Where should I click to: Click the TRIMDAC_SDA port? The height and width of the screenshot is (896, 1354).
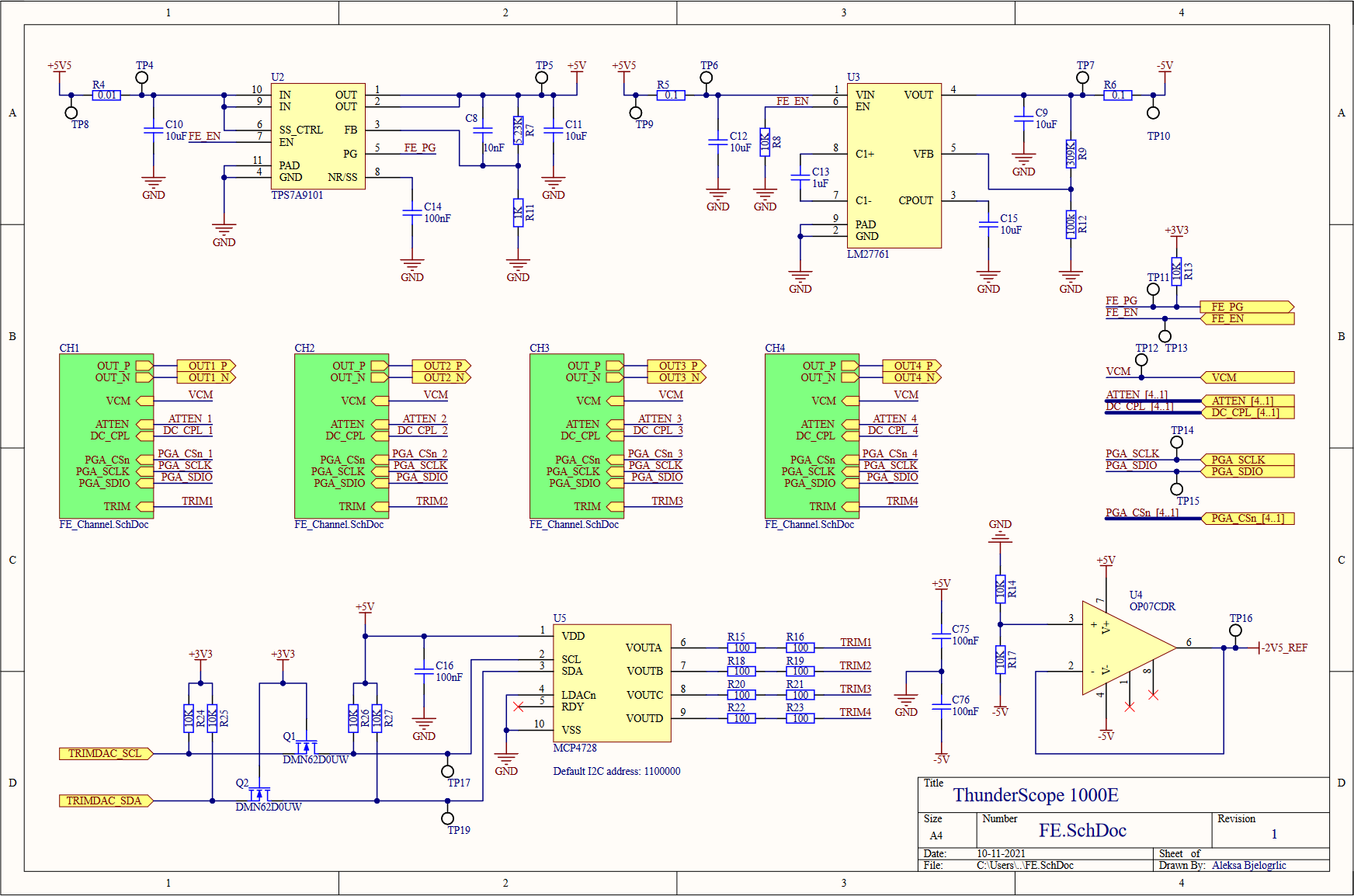[106, 801]
